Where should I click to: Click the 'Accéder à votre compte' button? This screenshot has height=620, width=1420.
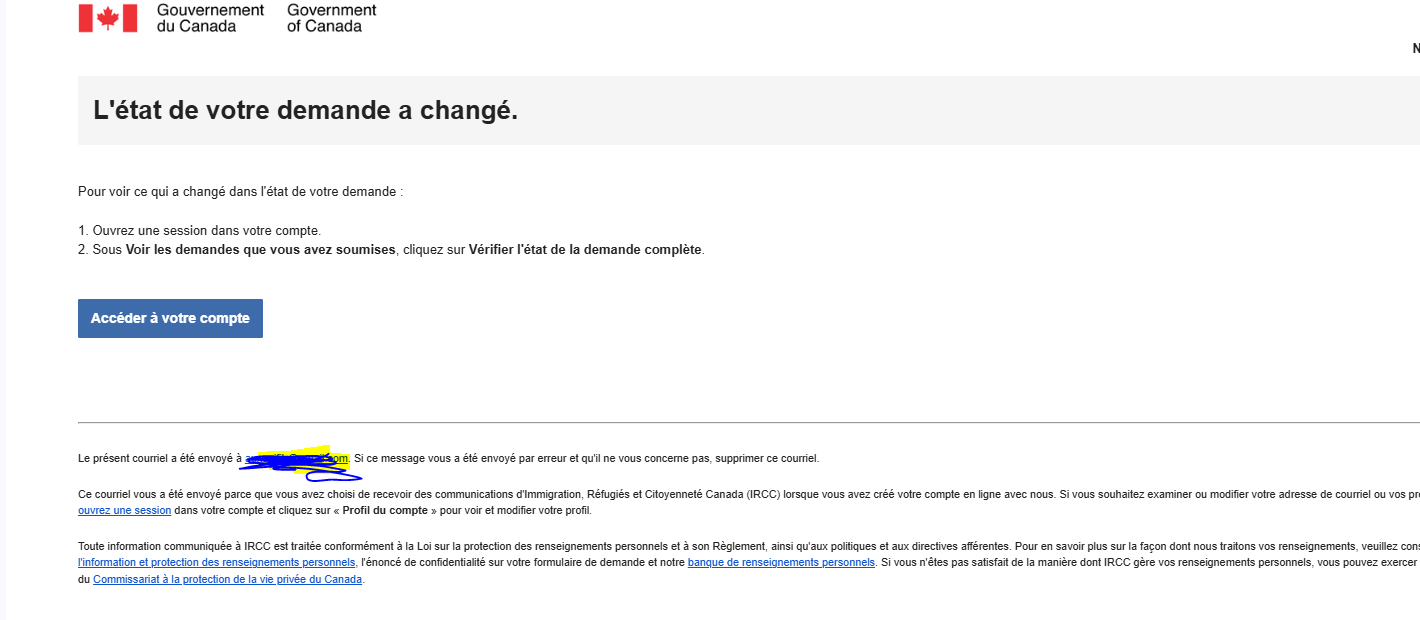(x=170, y=318)
